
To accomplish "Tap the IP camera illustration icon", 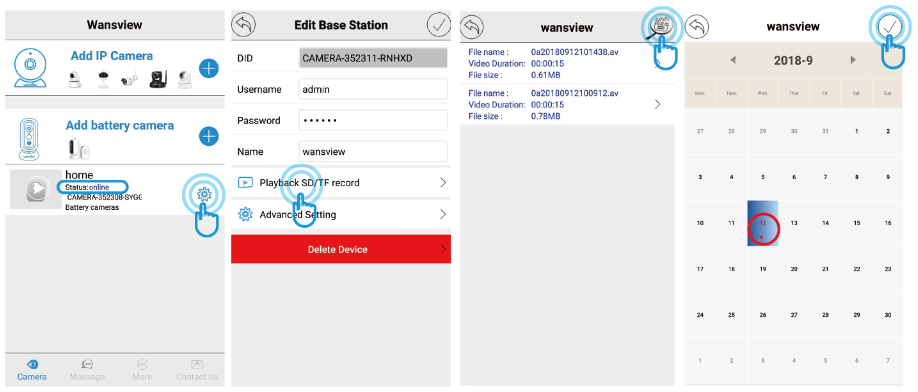I will click(30, 68).
